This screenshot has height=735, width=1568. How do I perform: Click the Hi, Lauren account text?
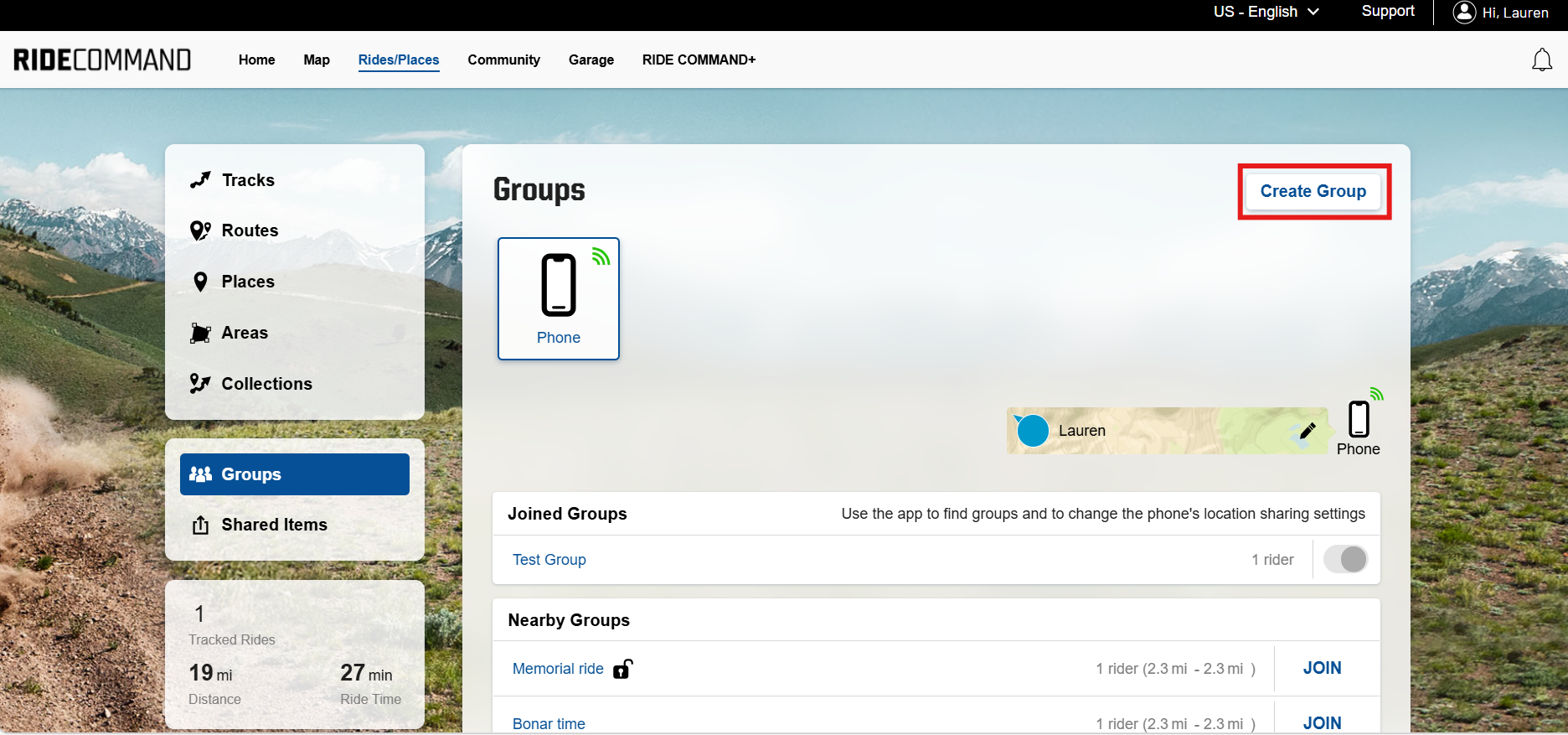(1515, 13)
